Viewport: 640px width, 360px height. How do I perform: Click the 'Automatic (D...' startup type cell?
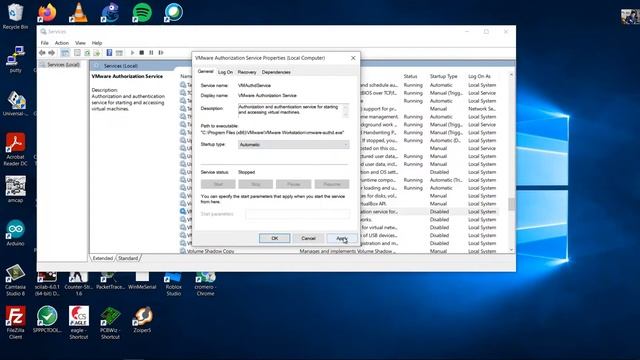445,140
